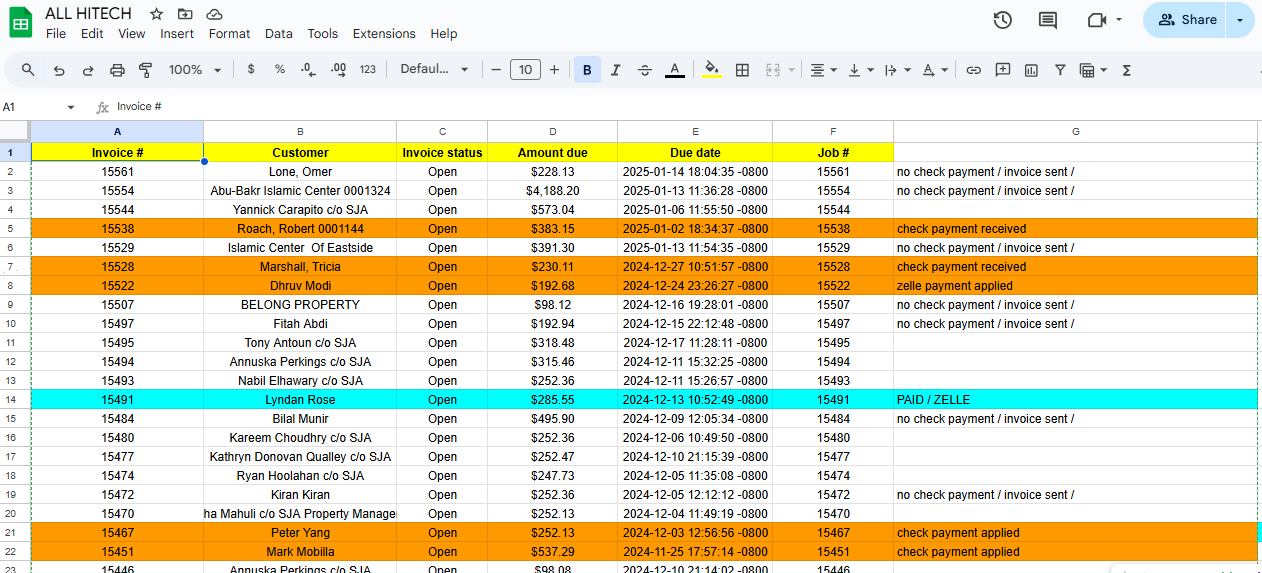Click the Print icon

(x=117, y=70)
